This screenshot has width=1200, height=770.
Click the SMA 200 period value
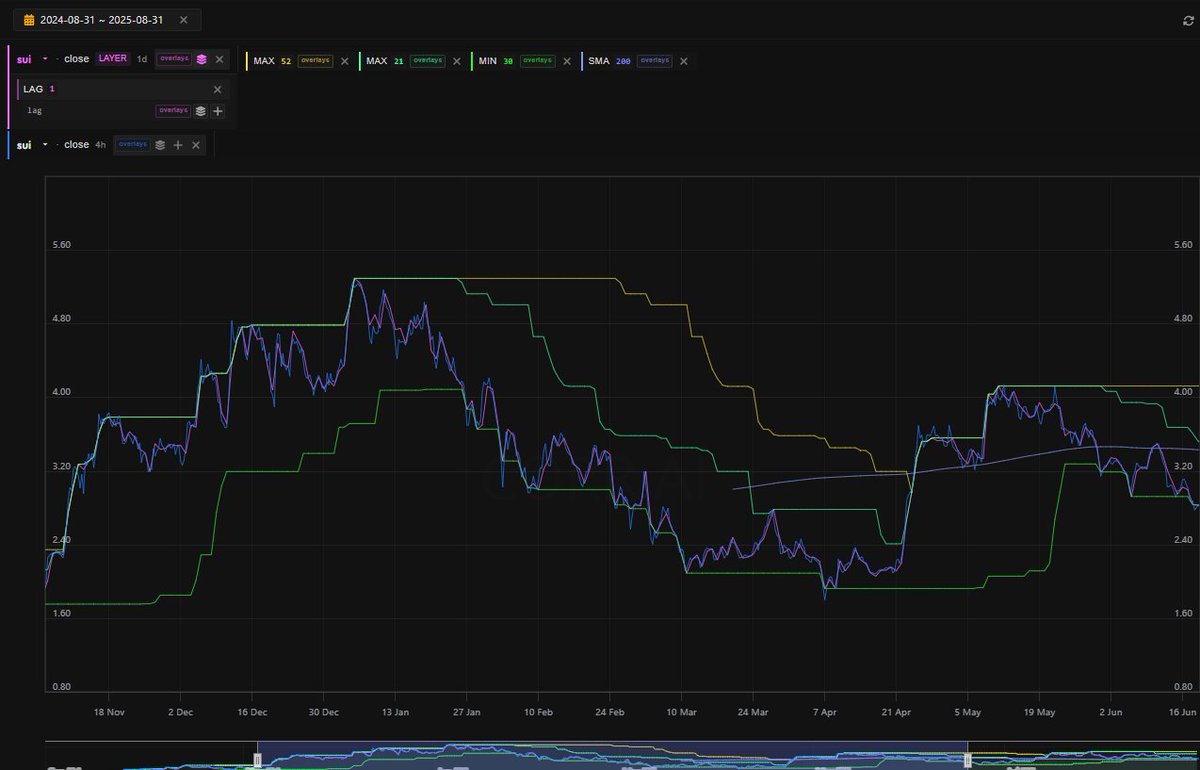click(x=623, y=61)
